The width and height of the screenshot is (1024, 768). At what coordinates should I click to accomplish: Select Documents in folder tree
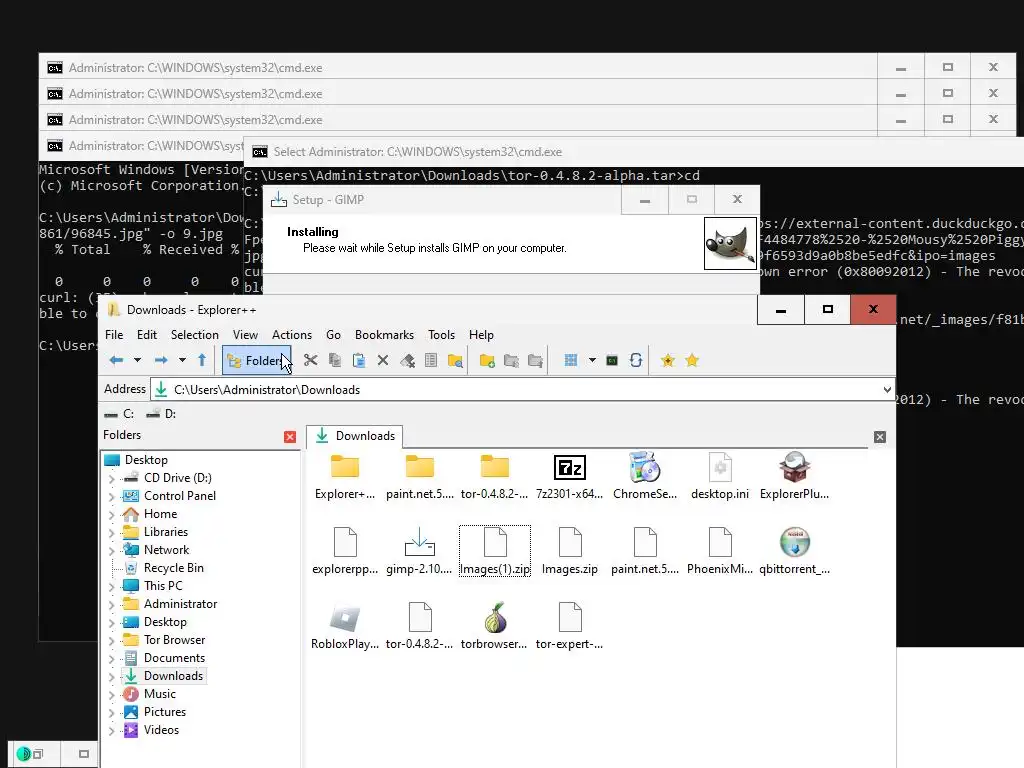point(174,658)
